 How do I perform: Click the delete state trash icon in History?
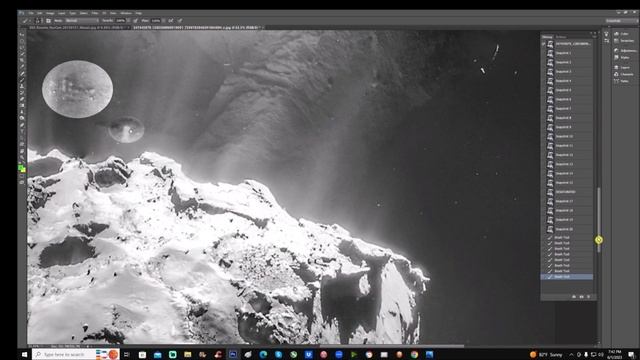pyautogui.click(x=588, y=297)
